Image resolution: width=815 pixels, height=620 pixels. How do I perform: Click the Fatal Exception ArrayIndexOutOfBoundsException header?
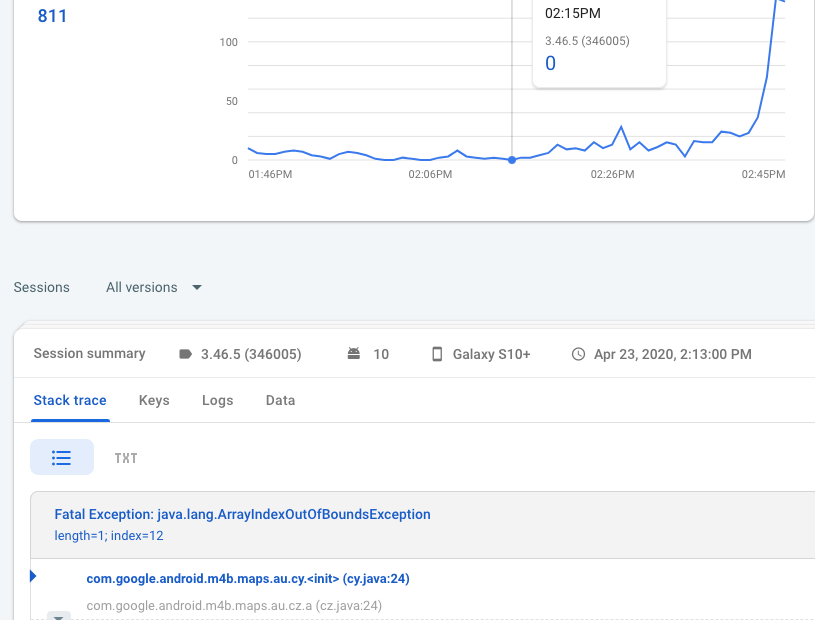click(x=242, y=514)
